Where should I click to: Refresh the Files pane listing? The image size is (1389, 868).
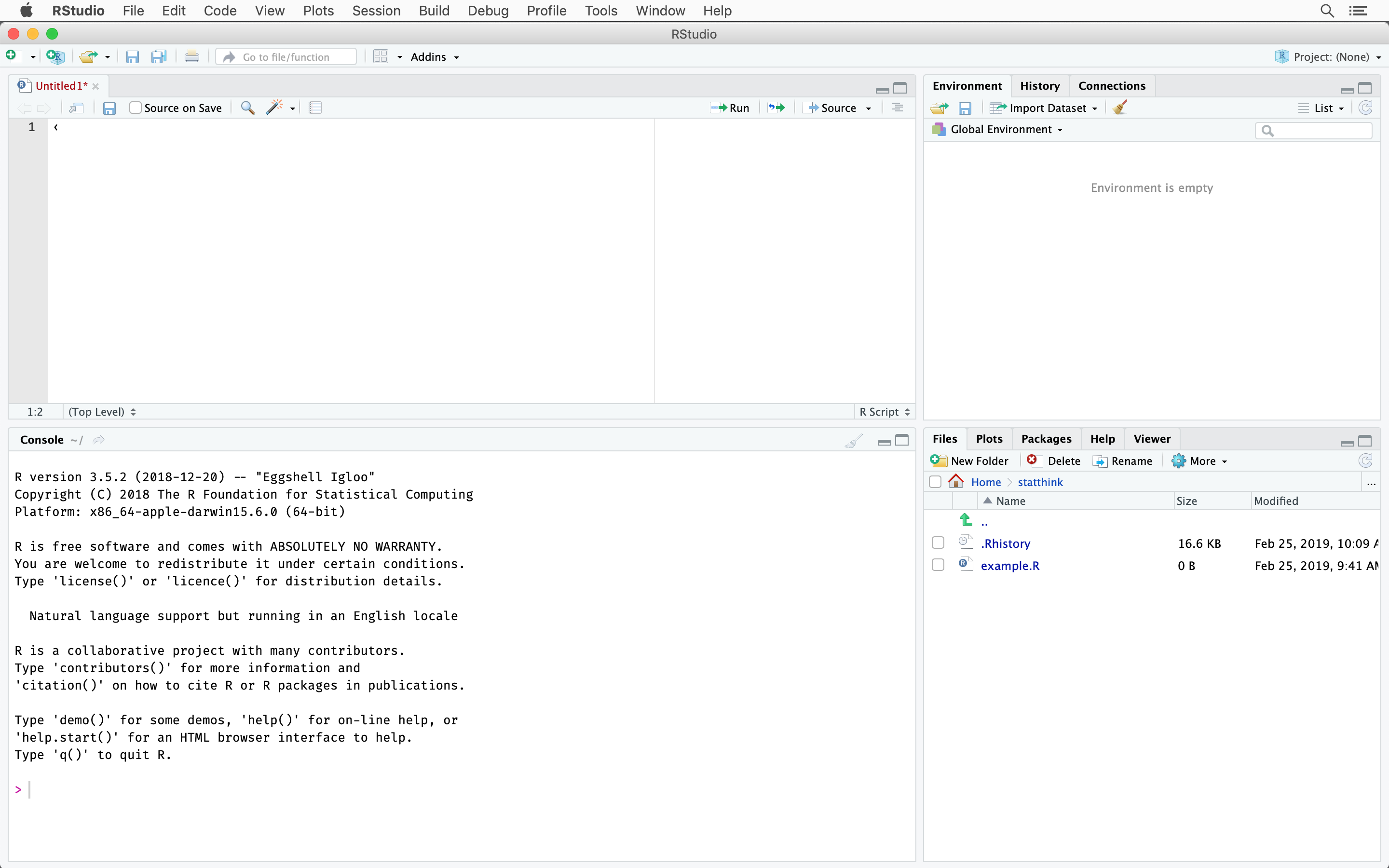1365,461
